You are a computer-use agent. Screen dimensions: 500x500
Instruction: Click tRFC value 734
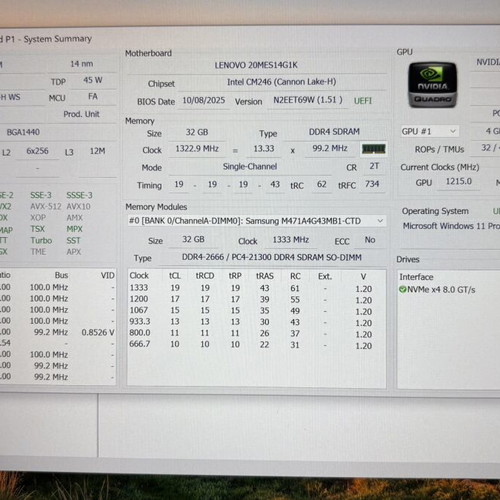pyautogui.click(x=372, y=184)
